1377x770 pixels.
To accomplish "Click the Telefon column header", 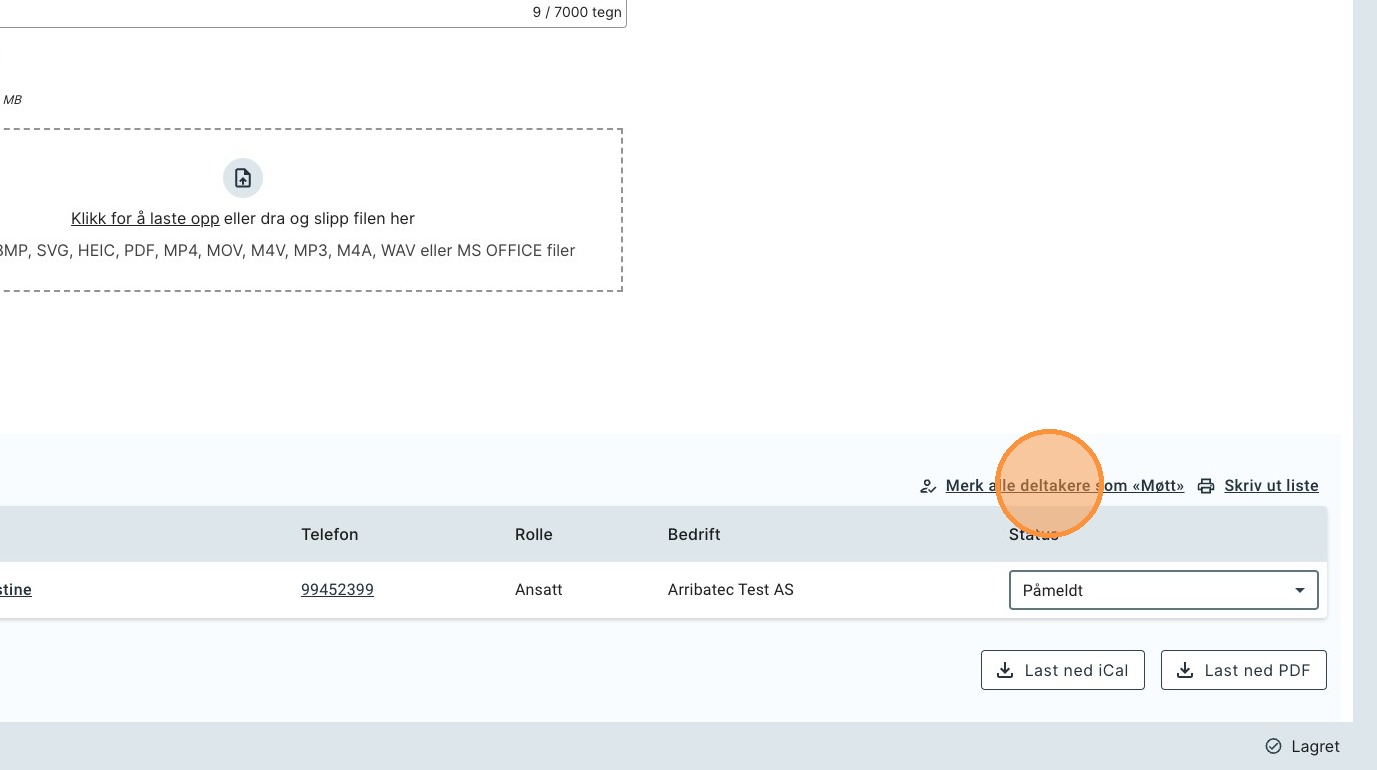I will pos(329,534).
